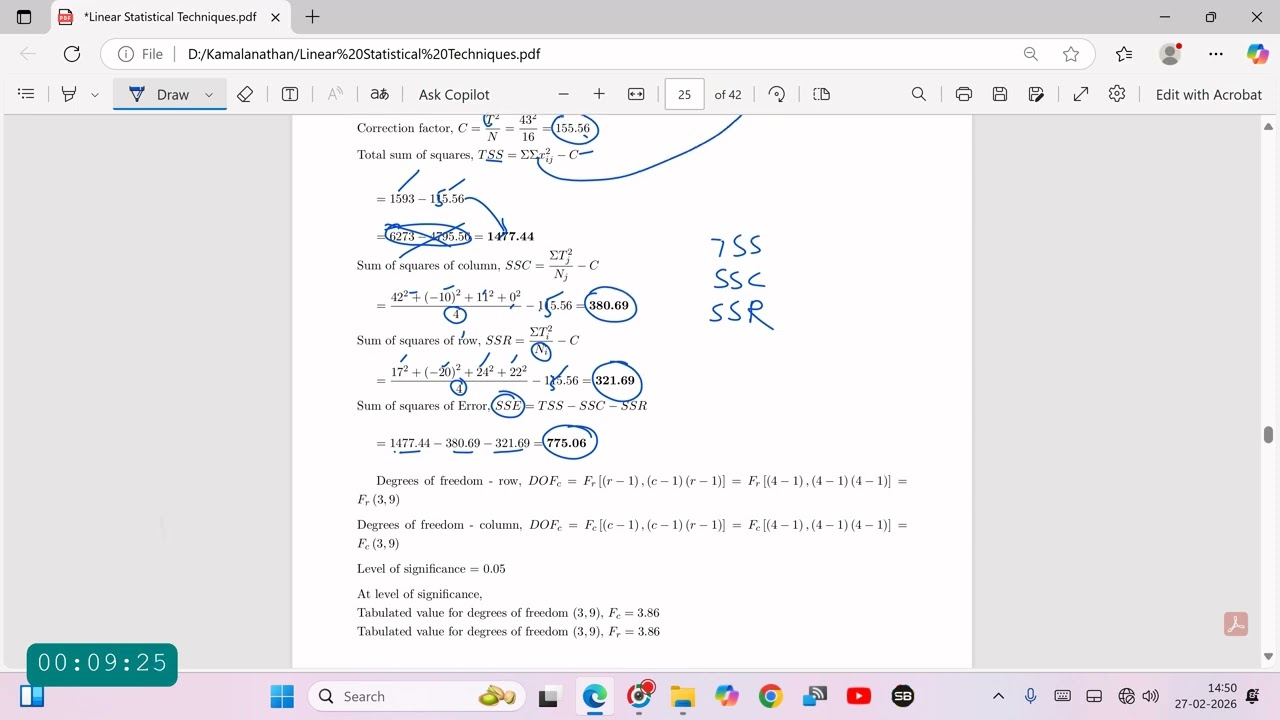Open the Copilot sidebar
This screenshot has height=720, width=1280.
(x=1257, y=54)
